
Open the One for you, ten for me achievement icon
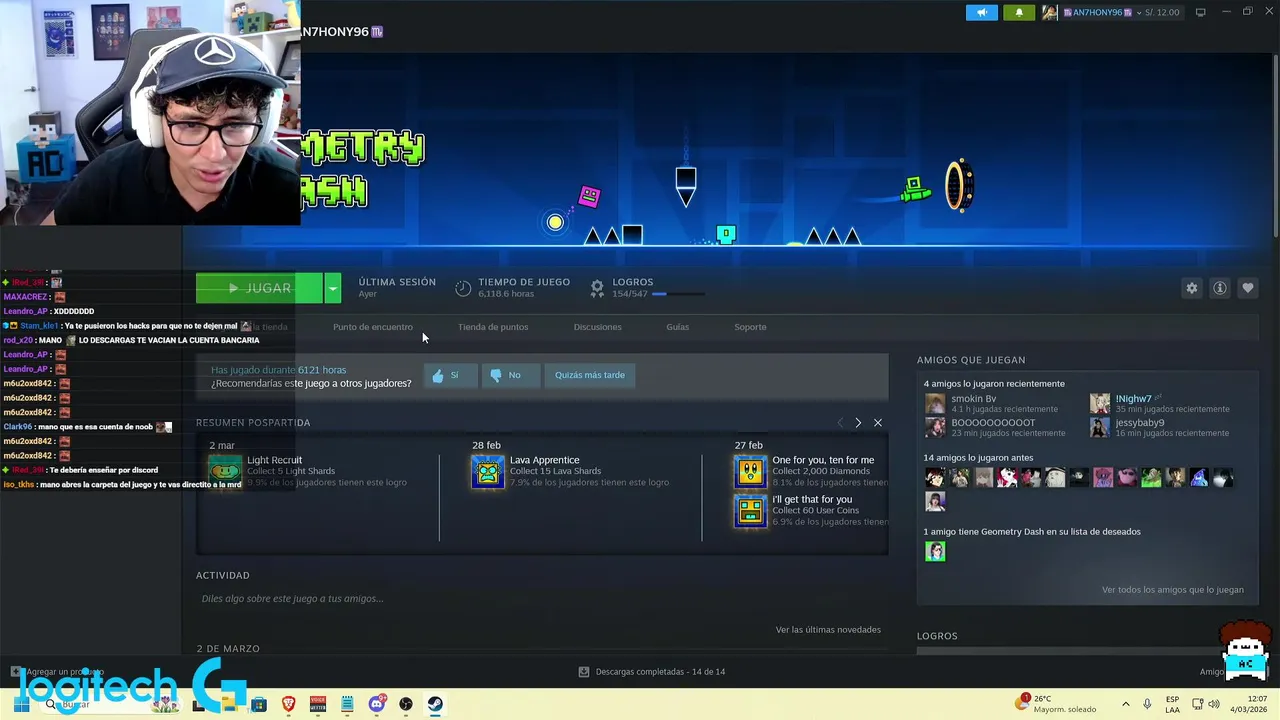[750, 470]
